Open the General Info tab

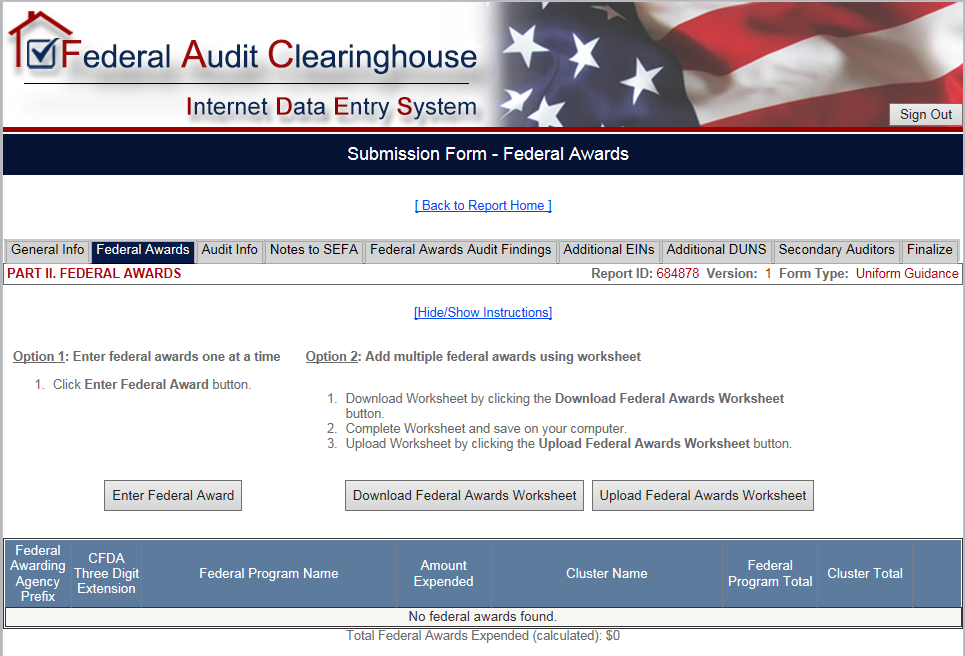click(x=47, y=250)
